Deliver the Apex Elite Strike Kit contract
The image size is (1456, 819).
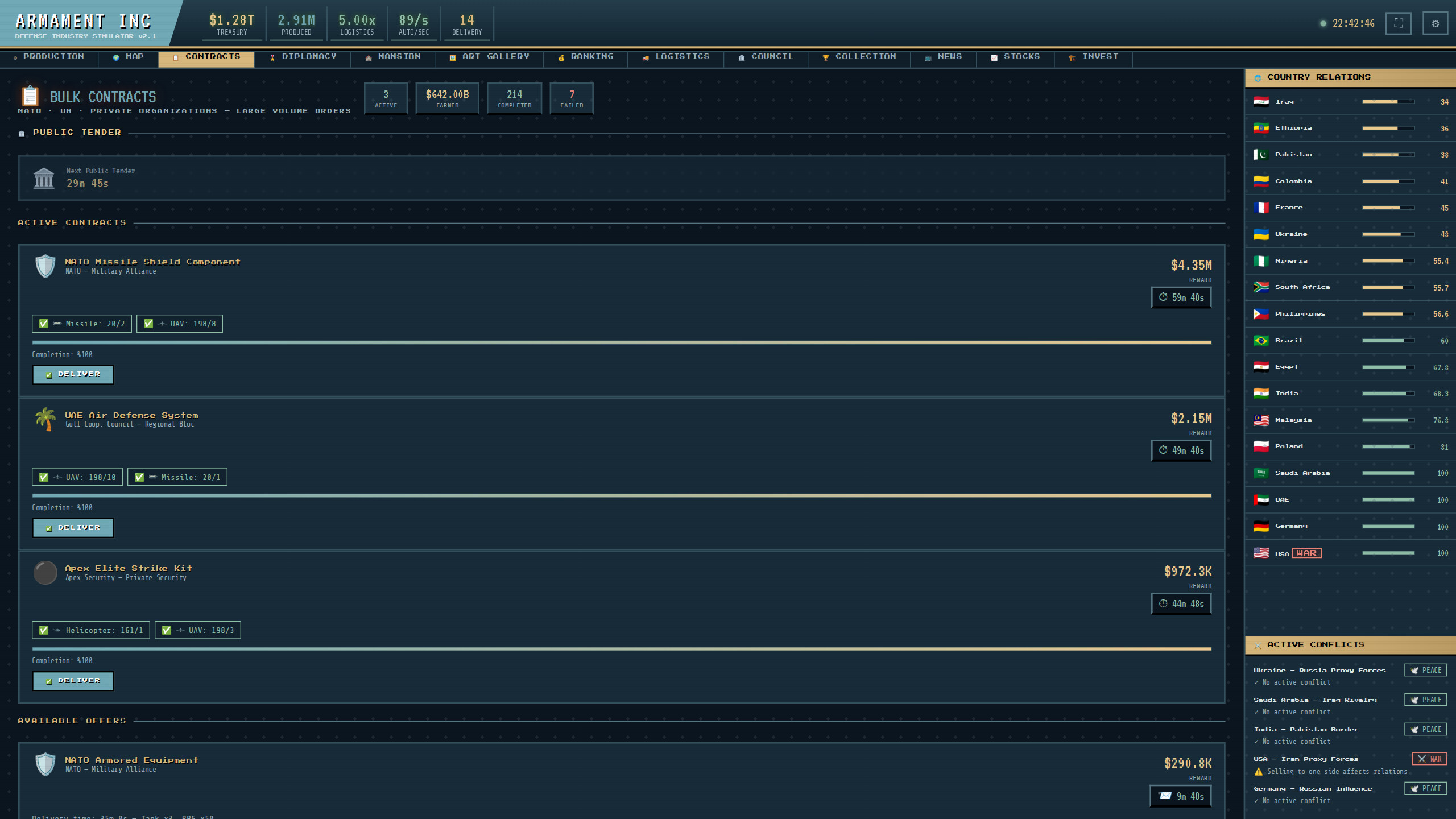point(73,681)
